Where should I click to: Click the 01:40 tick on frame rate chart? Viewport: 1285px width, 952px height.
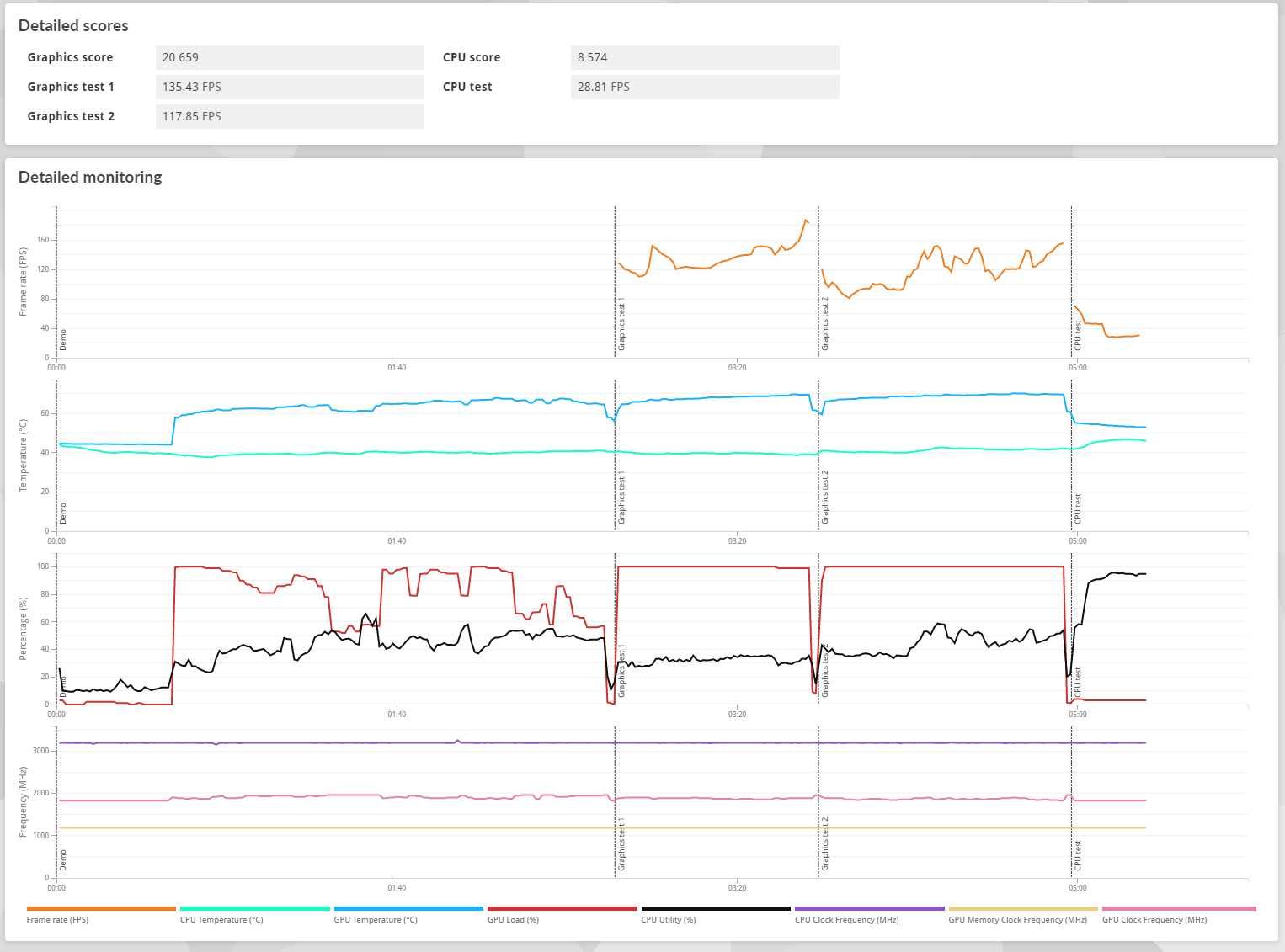point(397,368)
